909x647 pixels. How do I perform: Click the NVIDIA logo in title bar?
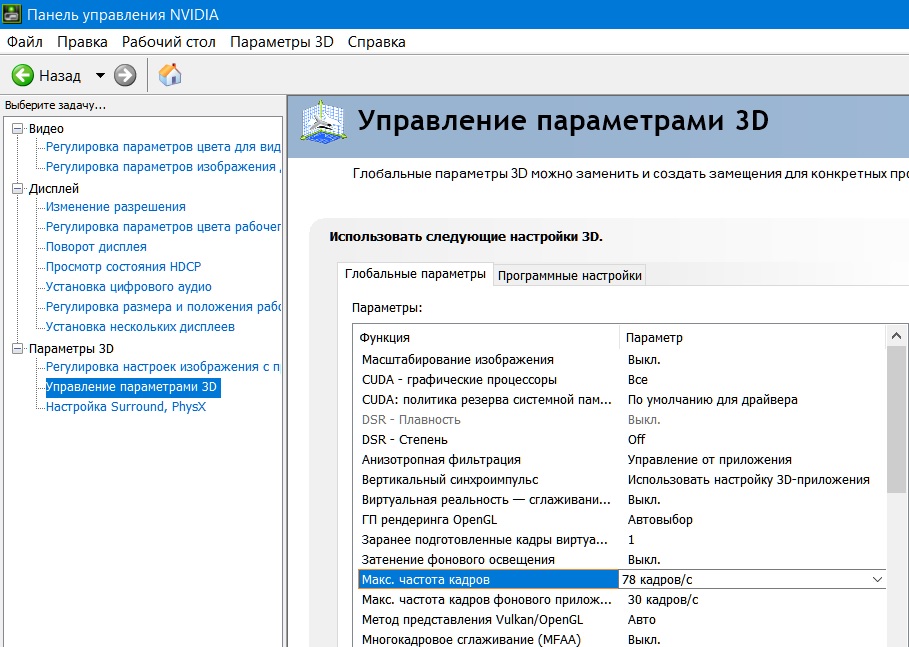[14, 14]
